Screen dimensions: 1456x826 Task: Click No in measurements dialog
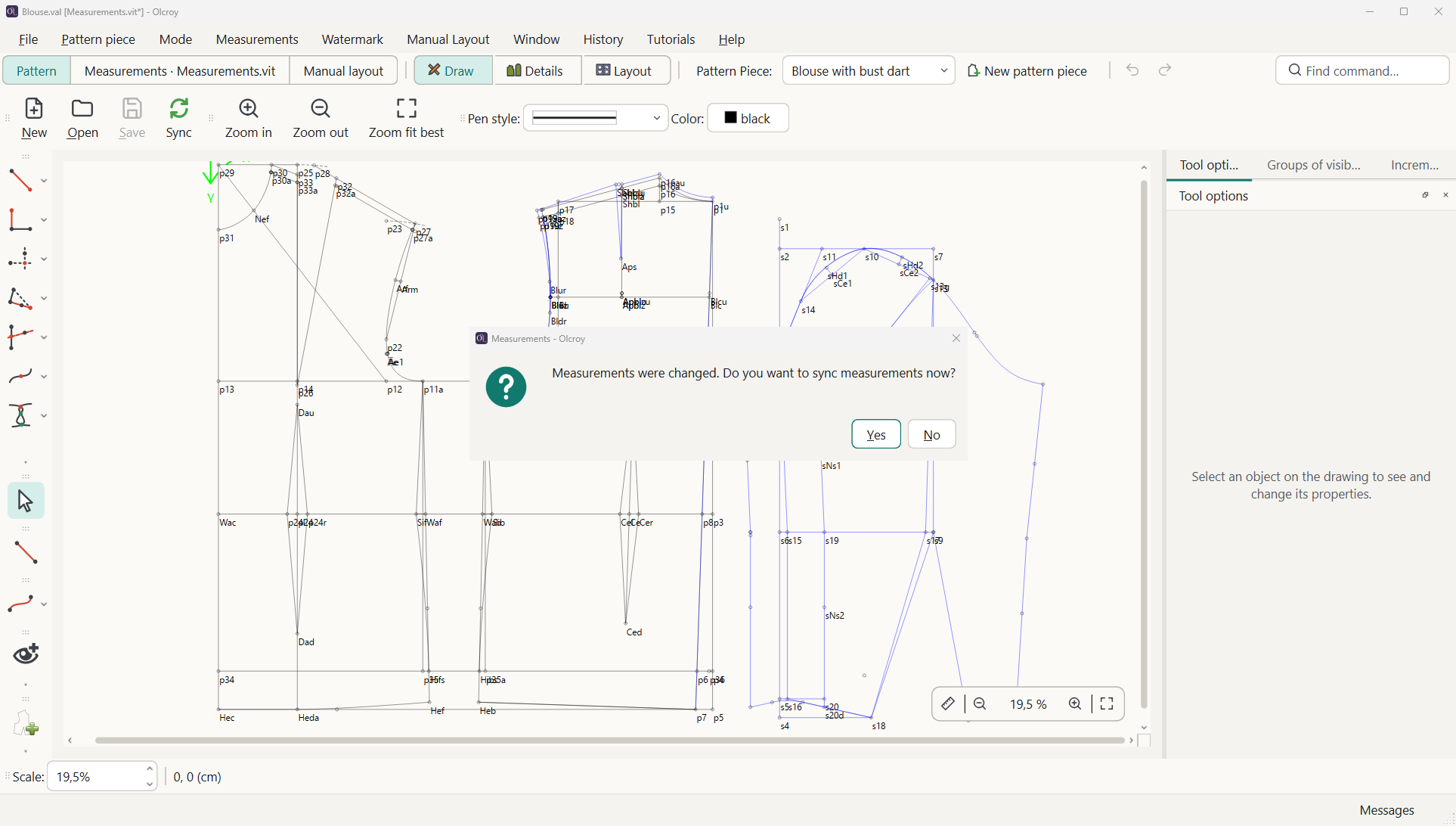(931, 434)
